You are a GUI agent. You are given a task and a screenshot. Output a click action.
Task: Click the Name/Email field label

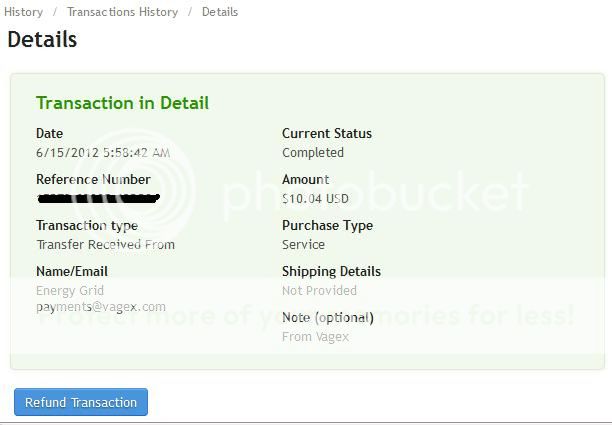72,271
